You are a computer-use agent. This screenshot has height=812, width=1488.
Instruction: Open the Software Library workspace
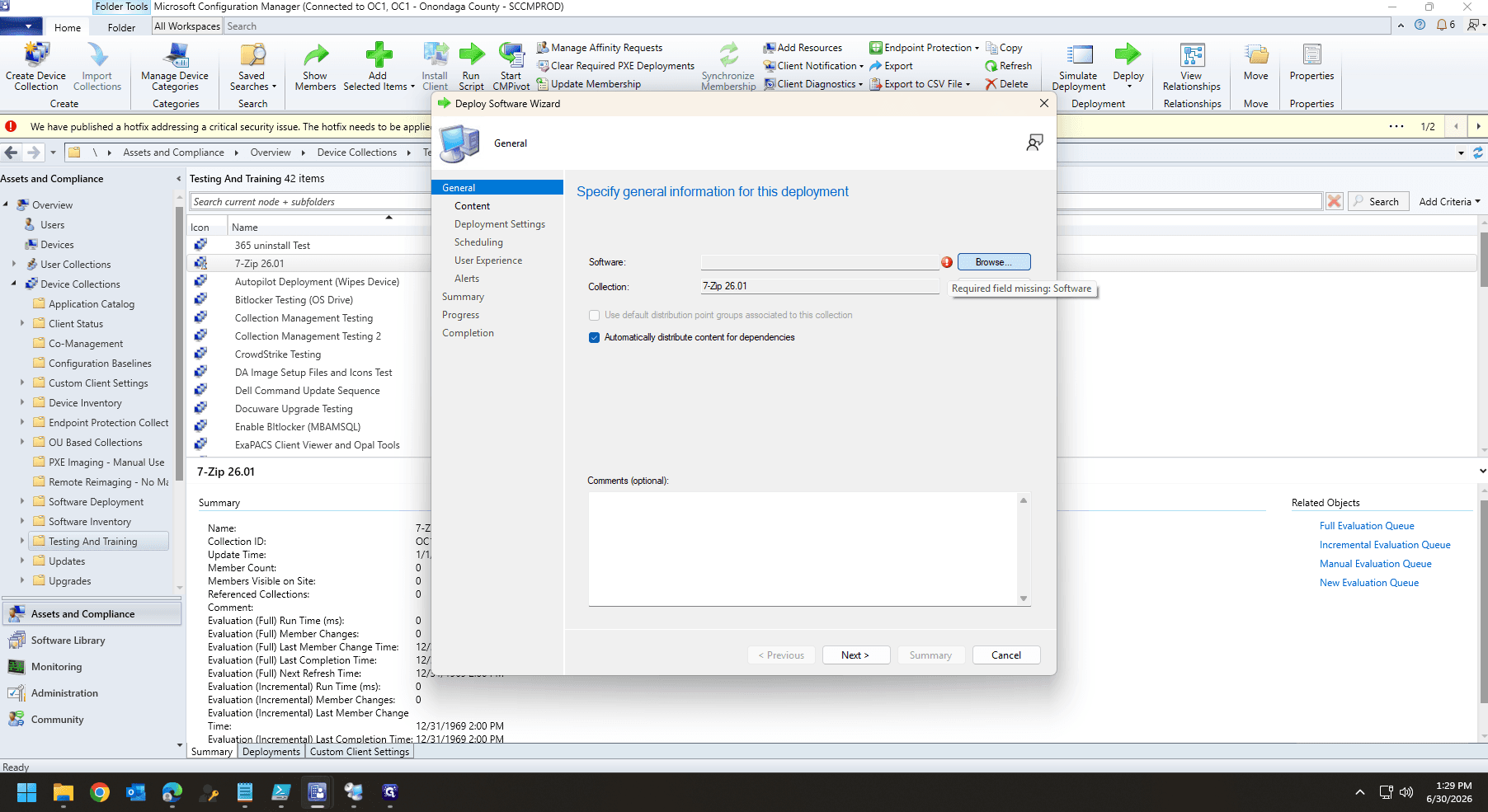68,641
